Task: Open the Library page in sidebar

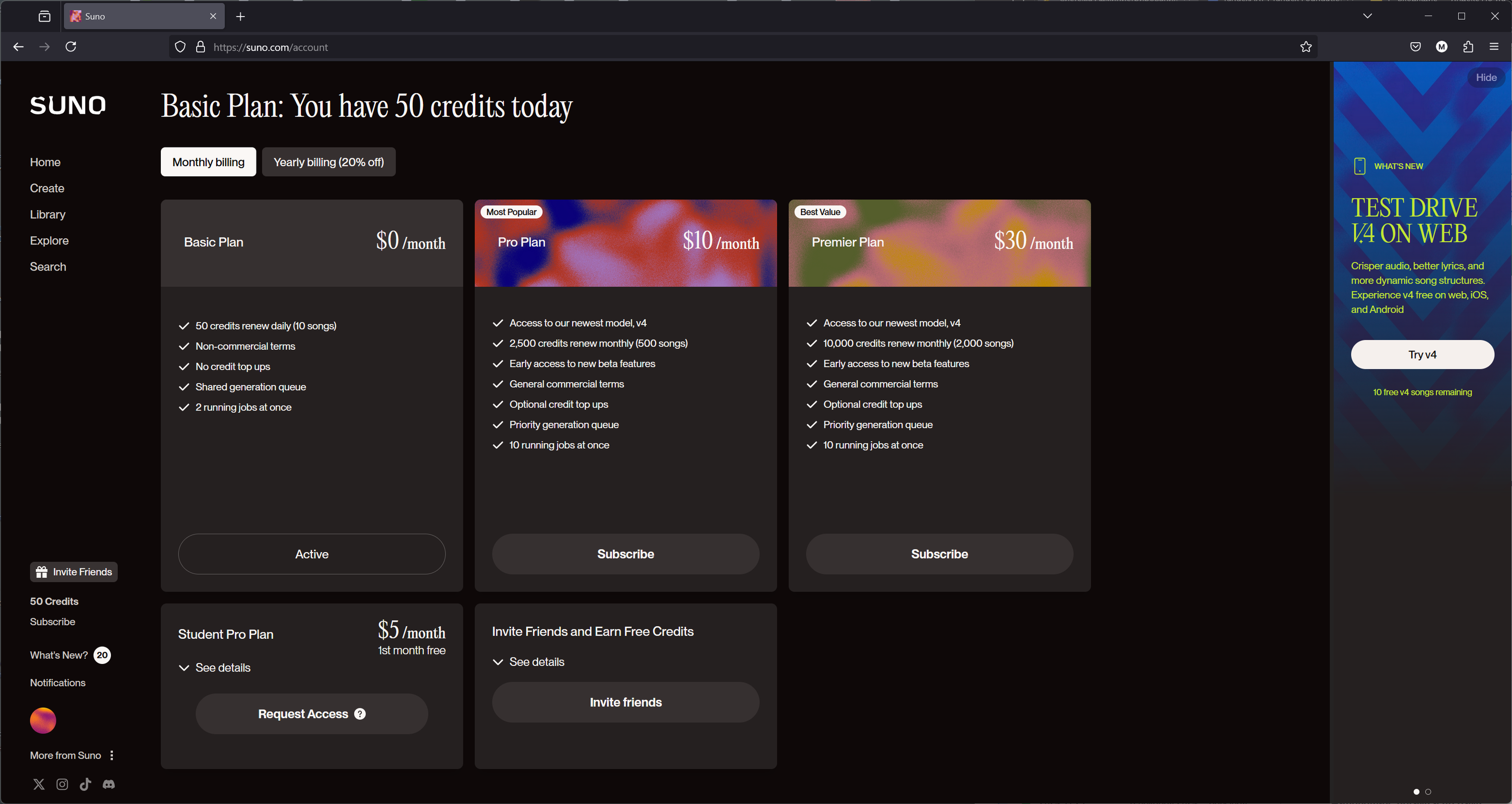Action: (47, 214)
